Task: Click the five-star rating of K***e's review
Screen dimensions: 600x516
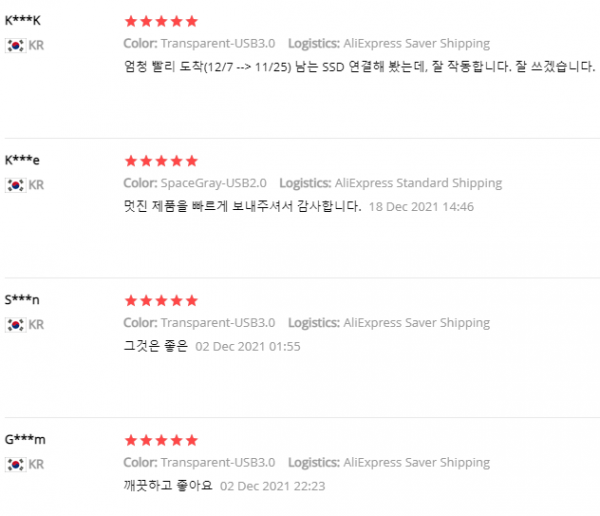Action: click(x=161, y=161)
